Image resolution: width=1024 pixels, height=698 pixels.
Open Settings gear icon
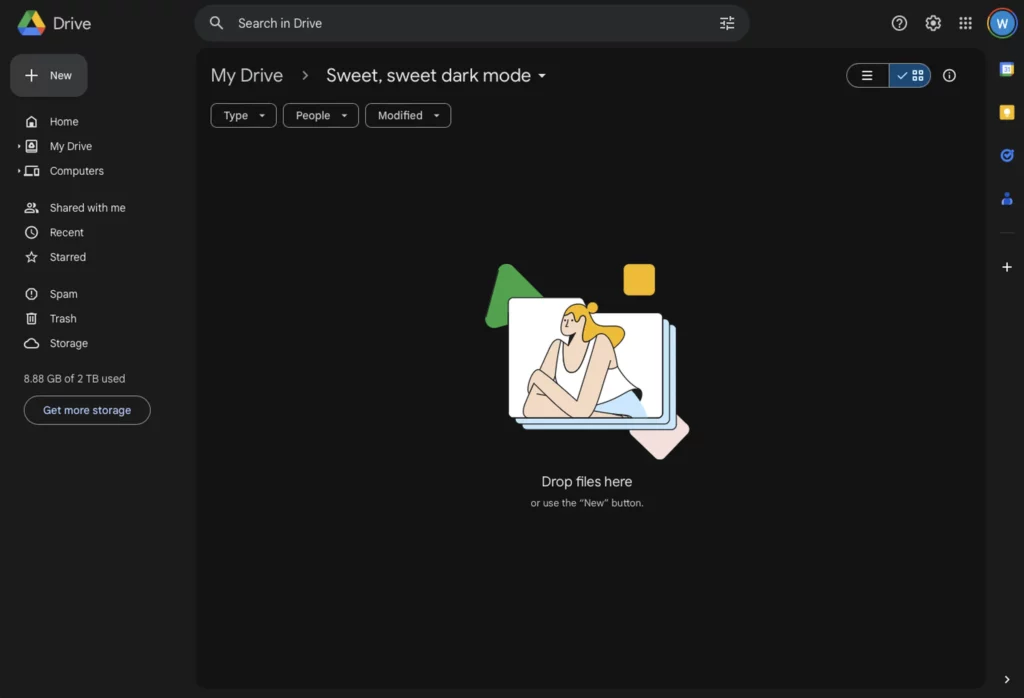click(x=933, y=23)
